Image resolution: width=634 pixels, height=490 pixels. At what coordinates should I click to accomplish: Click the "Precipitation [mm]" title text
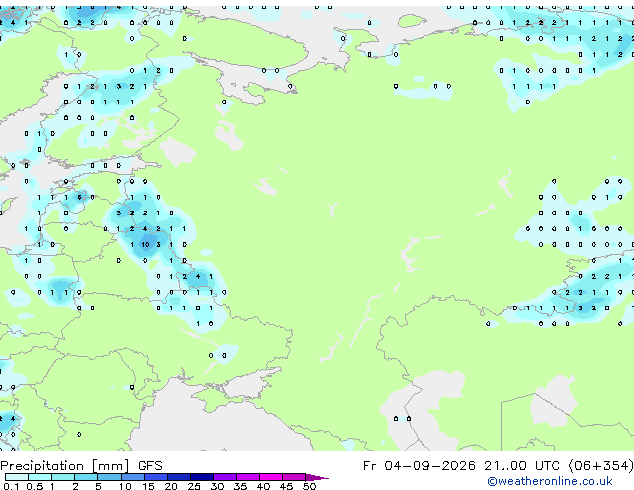(65, 466)
